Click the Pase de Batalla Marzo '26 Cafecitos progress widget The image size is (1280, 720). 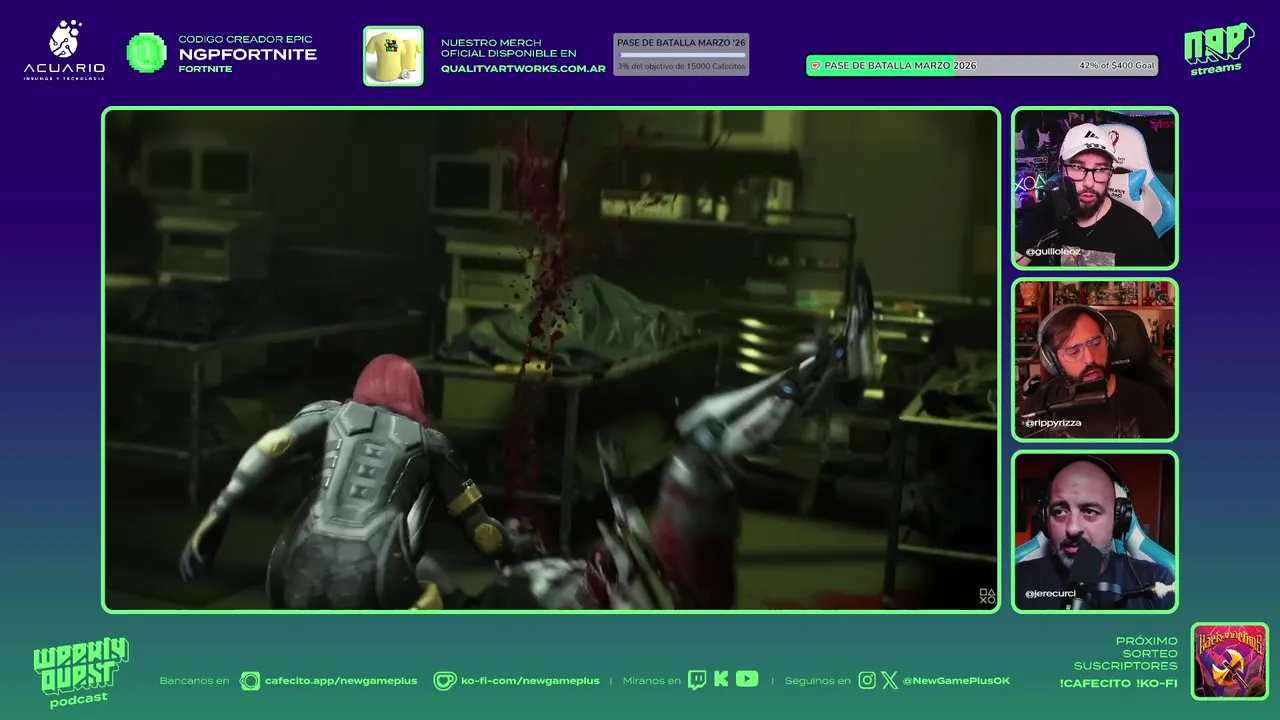coord(681,55)
